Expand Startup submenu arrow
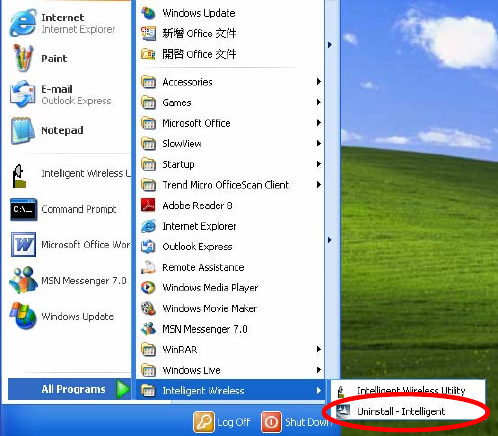The height and width of the screenshot is (436, 498). click(319, 164)
